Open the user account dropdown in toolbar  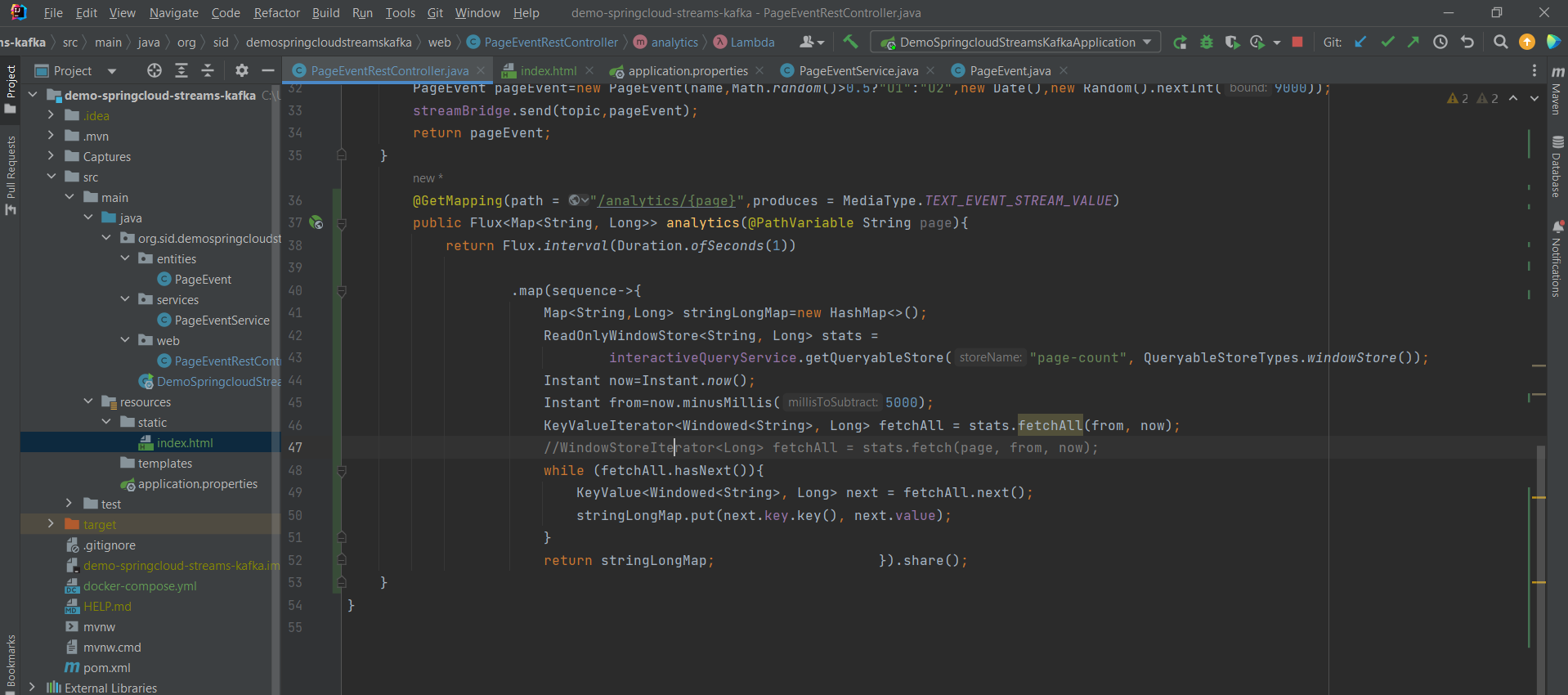tap(812, 42)
